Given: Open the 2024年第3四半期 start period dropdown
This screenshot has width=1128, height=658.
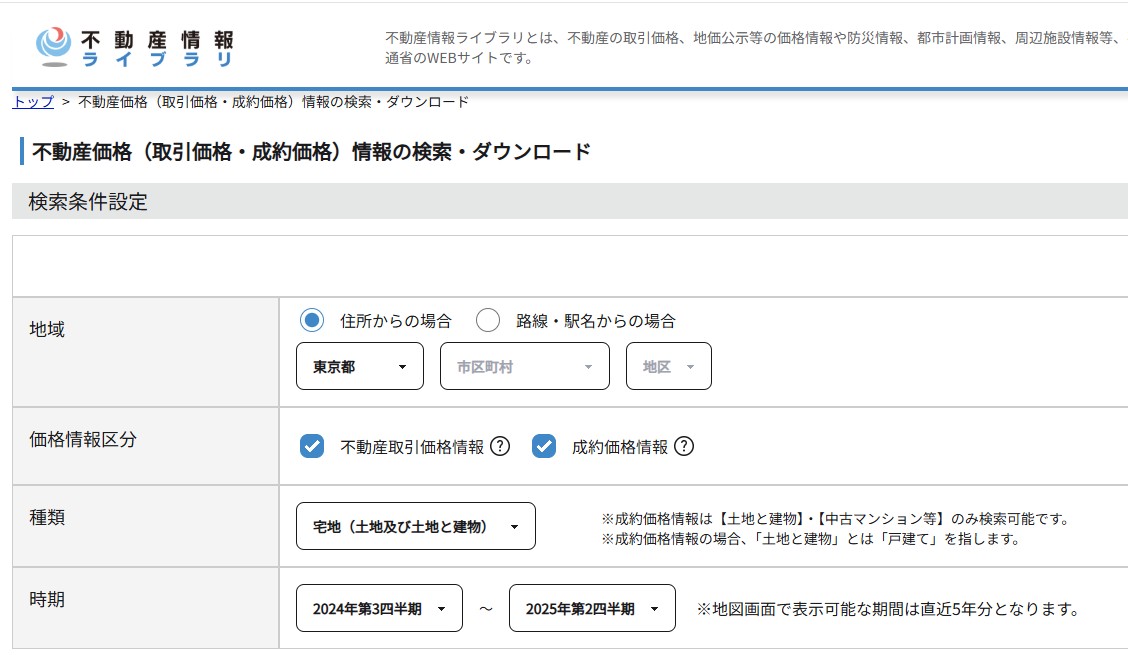Looking at the screenshot, I should [379, 609].
